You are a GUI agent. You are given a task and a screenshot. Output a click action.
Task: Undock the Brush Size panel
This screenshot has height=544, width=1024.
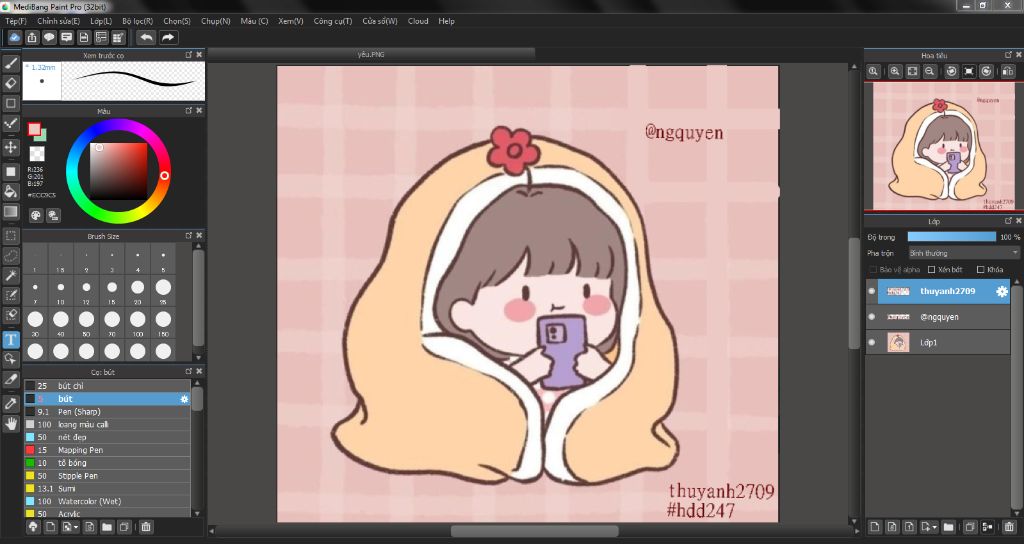point(189,235)
